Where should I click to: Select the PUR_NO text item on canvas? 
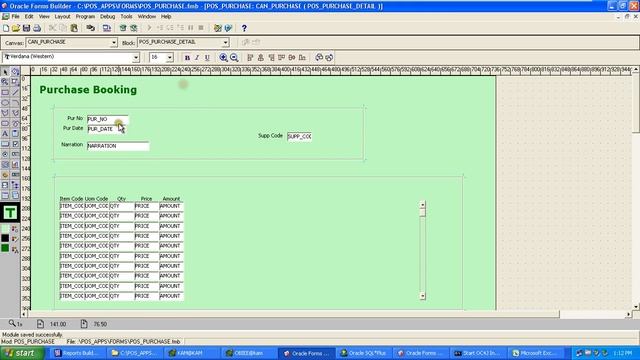click(108, 119)
